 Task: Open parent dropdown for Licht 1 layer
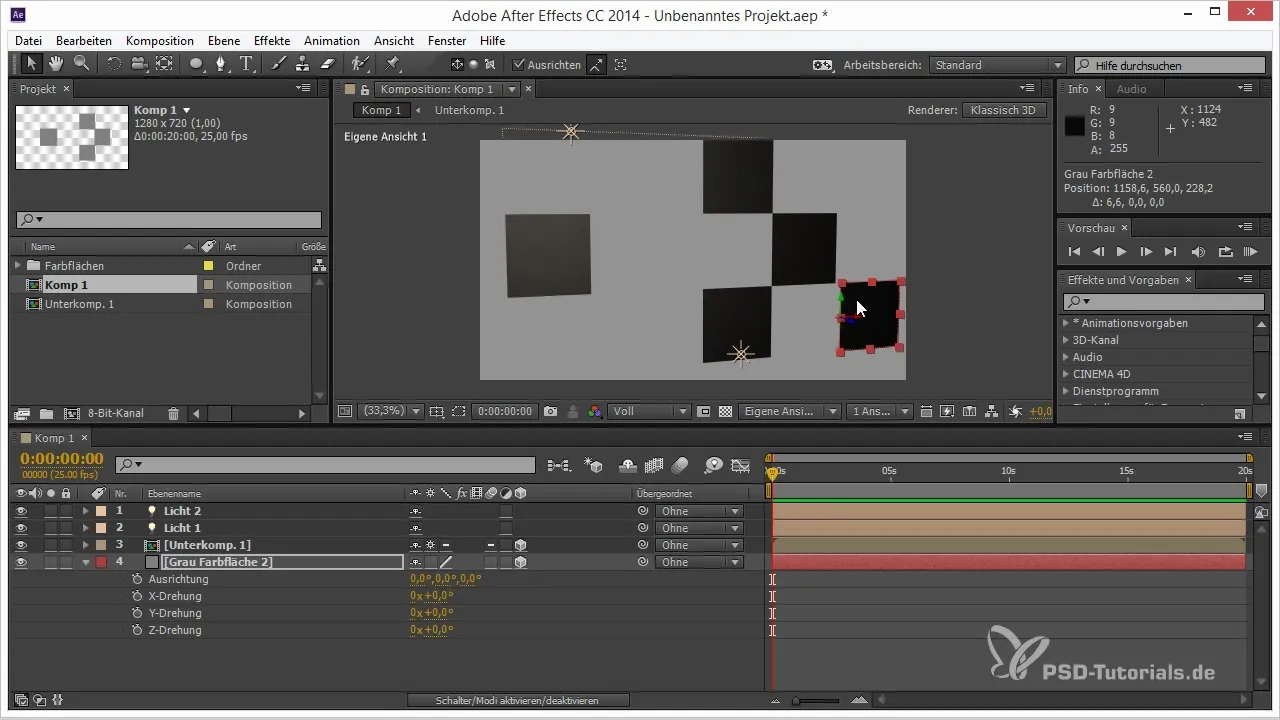click(x=699, y=528)
